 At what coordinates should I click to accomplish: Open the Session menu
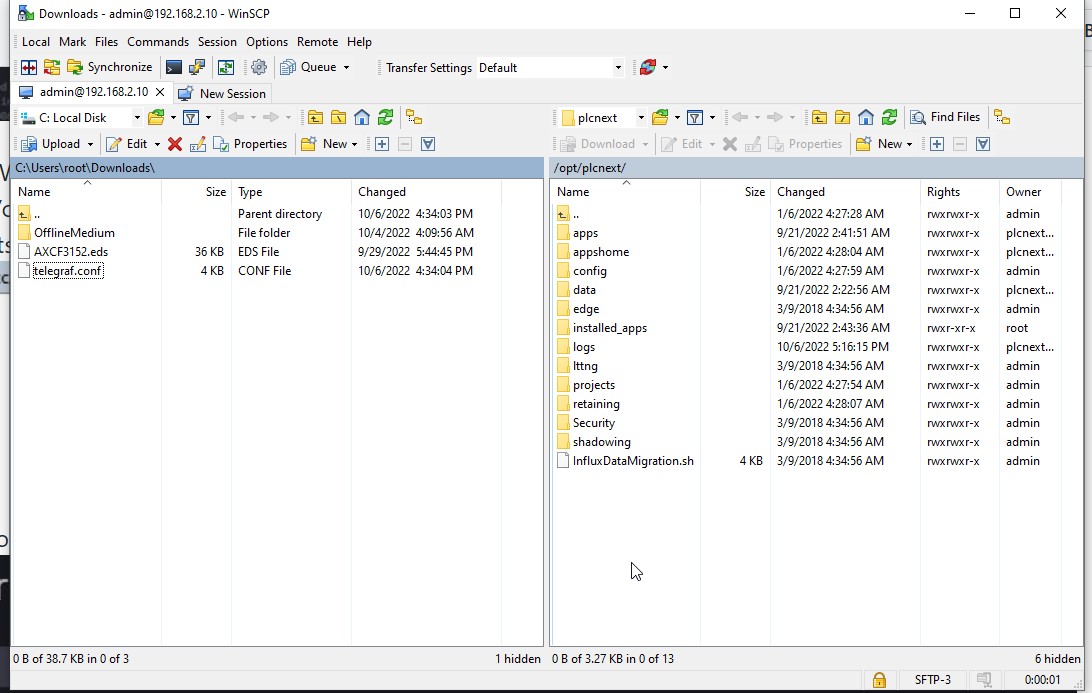coord(217,42)
